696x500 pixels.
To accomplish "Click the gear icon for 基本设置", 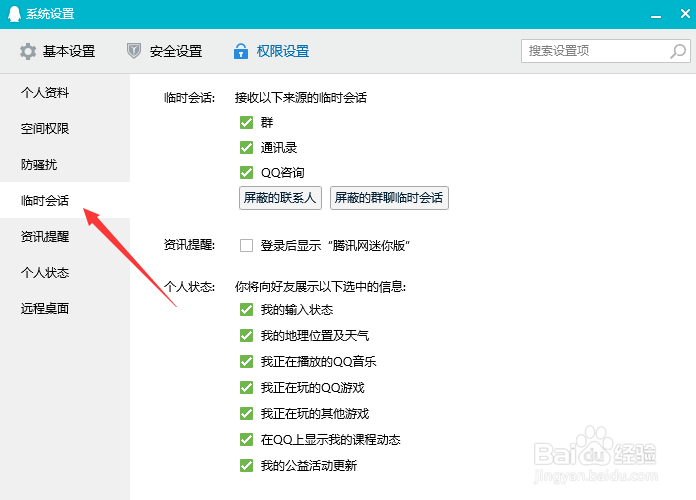I will (x=28, y=52).
